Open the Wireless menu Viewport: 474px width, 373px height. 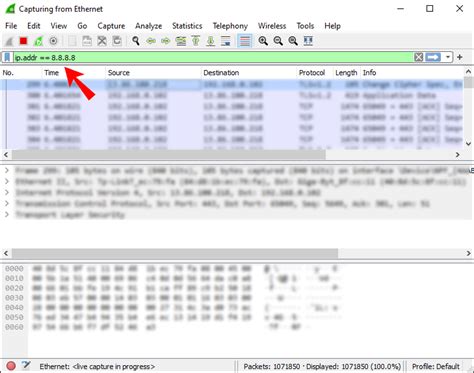click(x=272, y=26)
